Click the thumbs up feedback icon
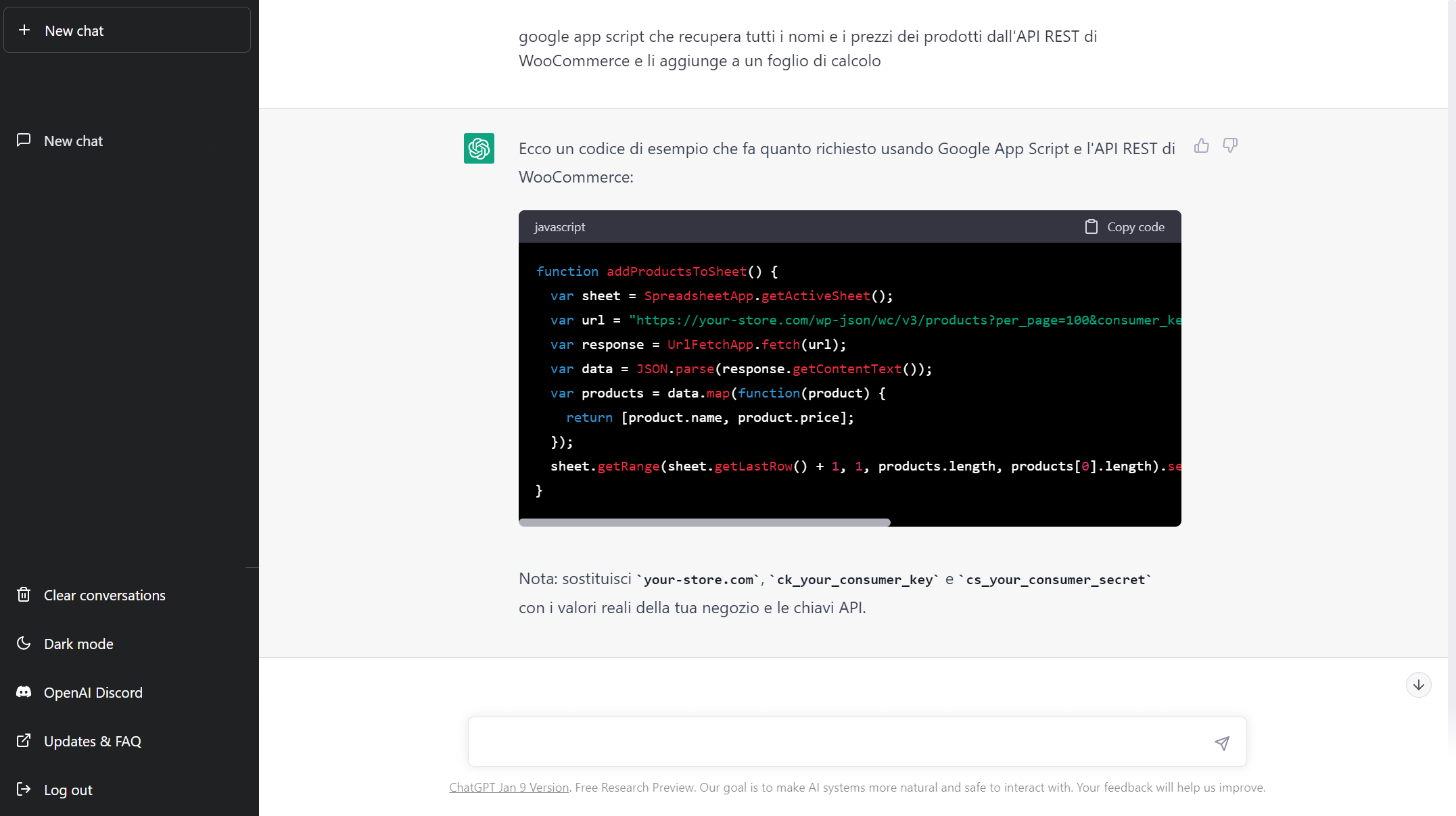 pos(1201,146)
